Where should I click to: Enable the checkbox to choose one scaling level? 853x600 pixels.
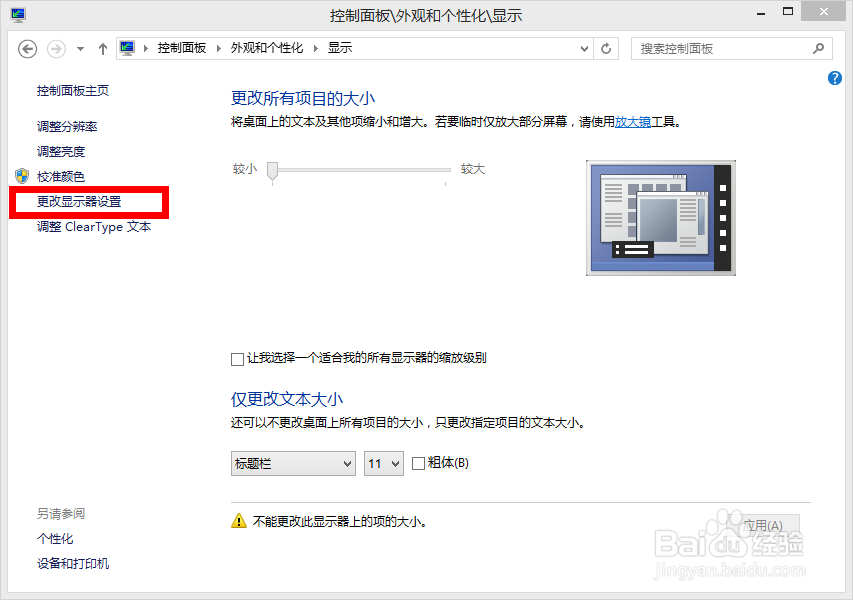pyautogui.click(x=237, y=357)
